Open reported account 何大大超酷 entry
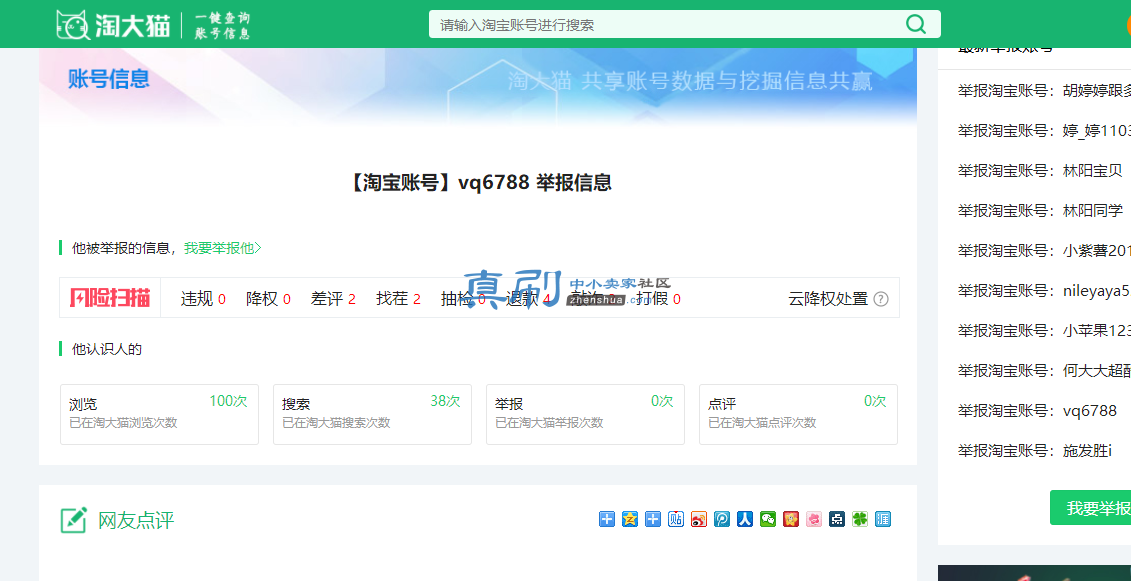1131x581 pixels. (x=1044, y=371)
